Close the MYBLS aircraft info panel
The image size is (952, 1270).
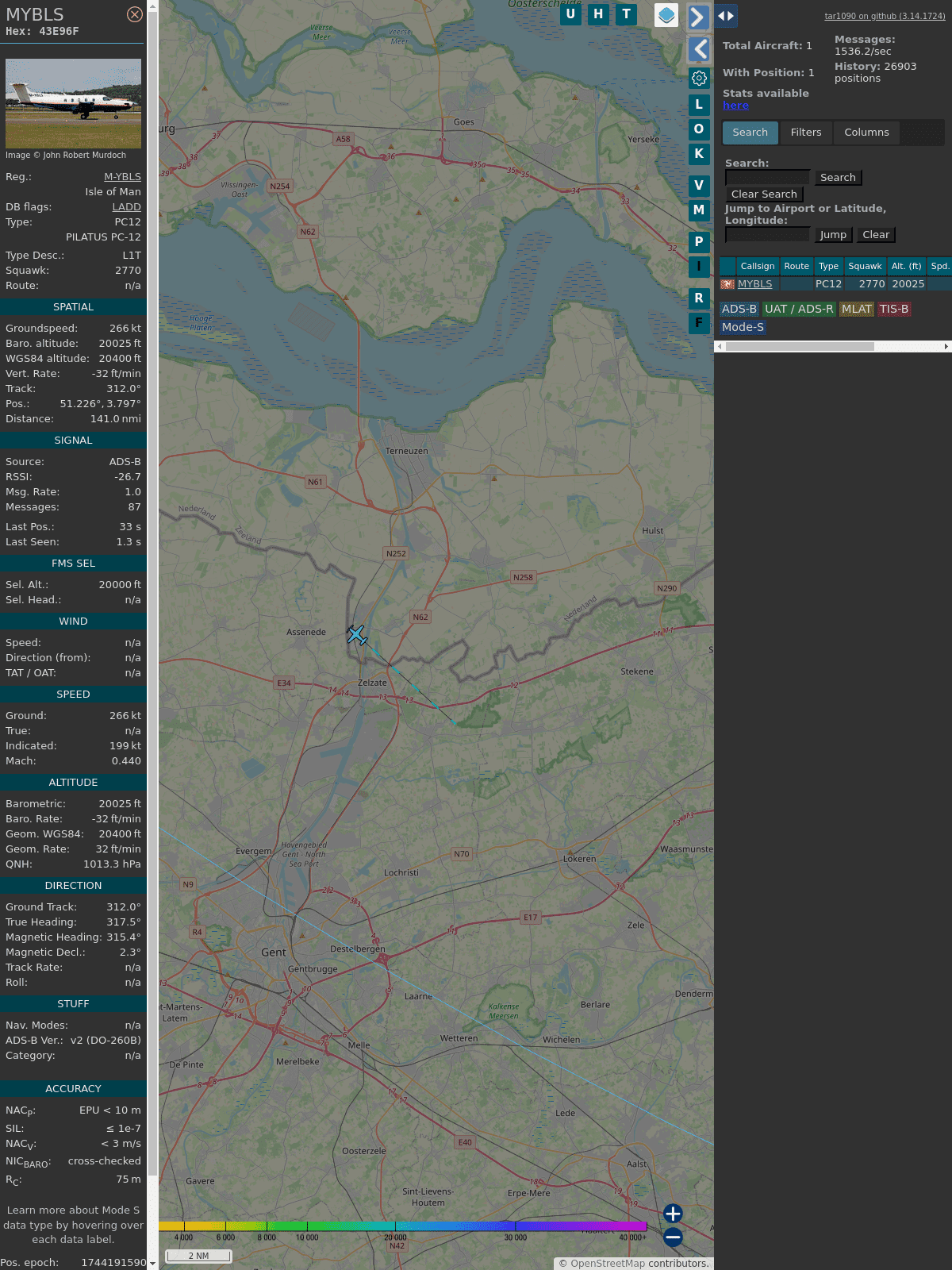[x=135, y=14]
